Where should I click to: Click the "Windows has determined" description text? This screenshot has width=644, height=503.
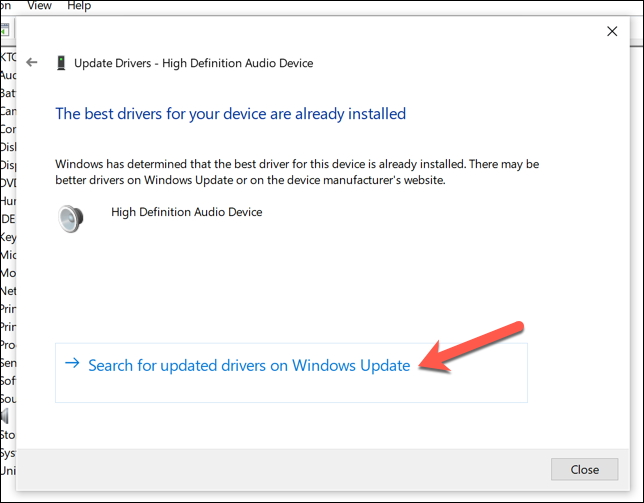[297, 172]
